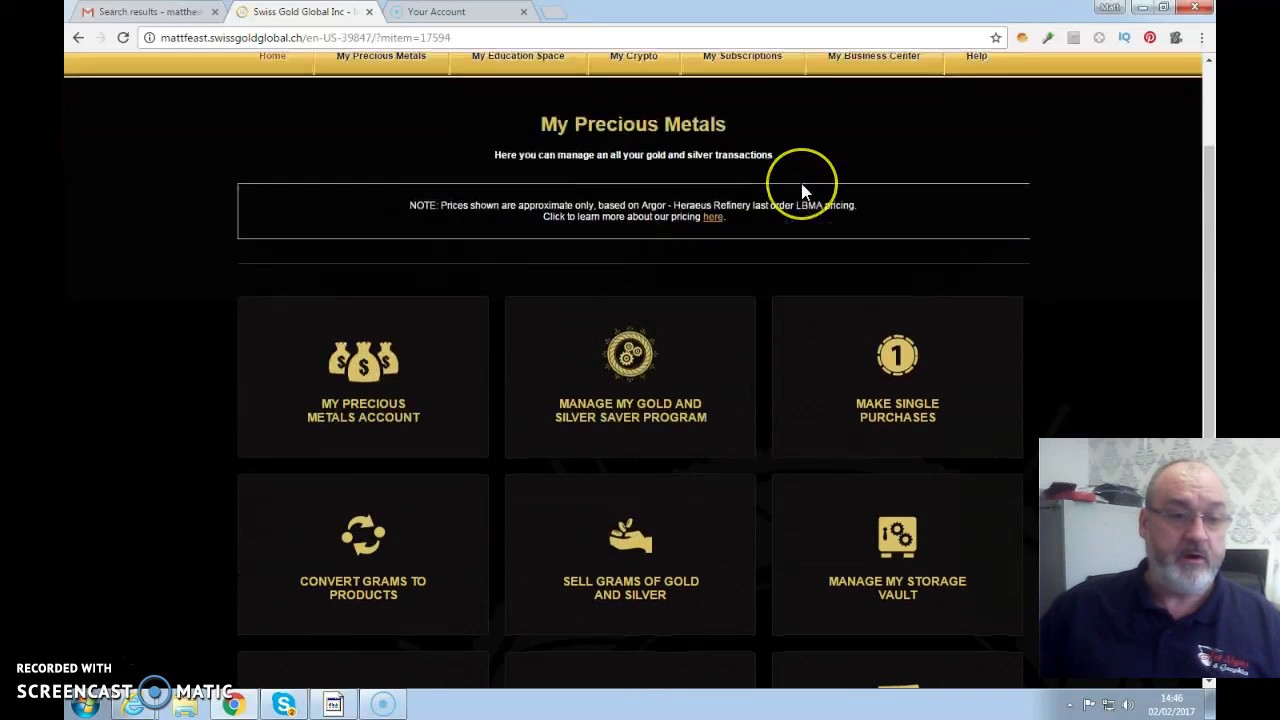Open the document app in the taskbar
Viewport: 1280px width, 720px height.
pos(333,705)
